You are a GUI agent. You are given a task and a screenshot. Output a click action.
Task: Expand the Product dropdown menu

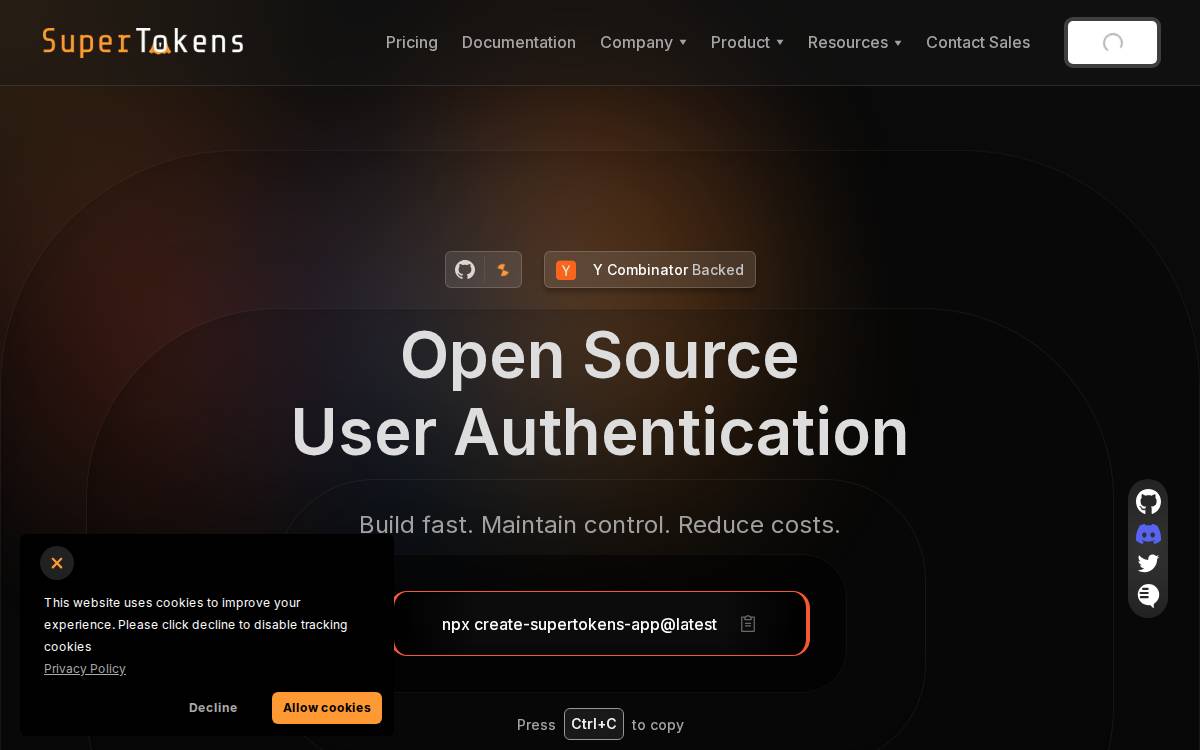coord(747,42)
